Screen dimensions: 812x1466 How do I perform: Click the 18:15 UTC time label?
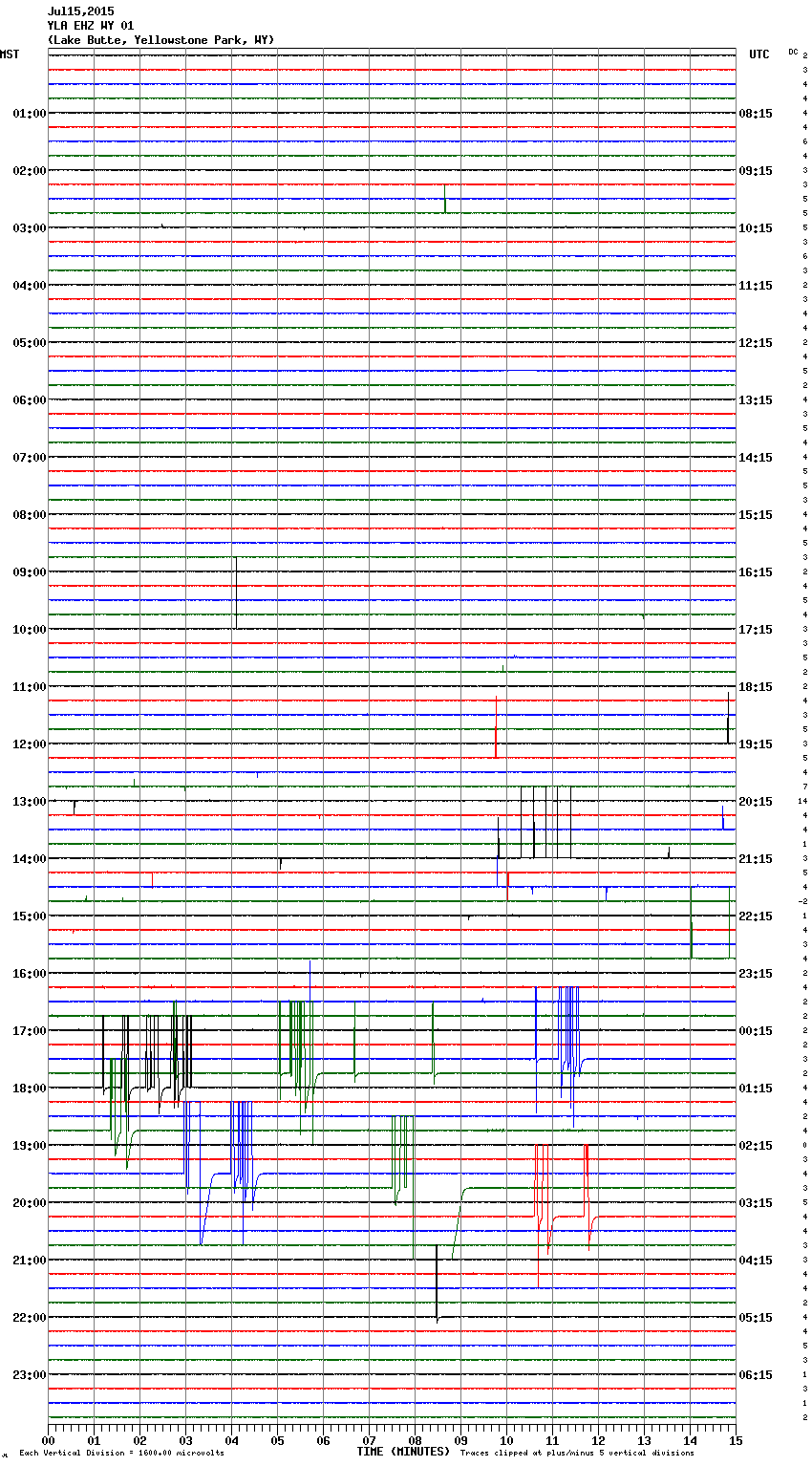(x=756, y=687)
